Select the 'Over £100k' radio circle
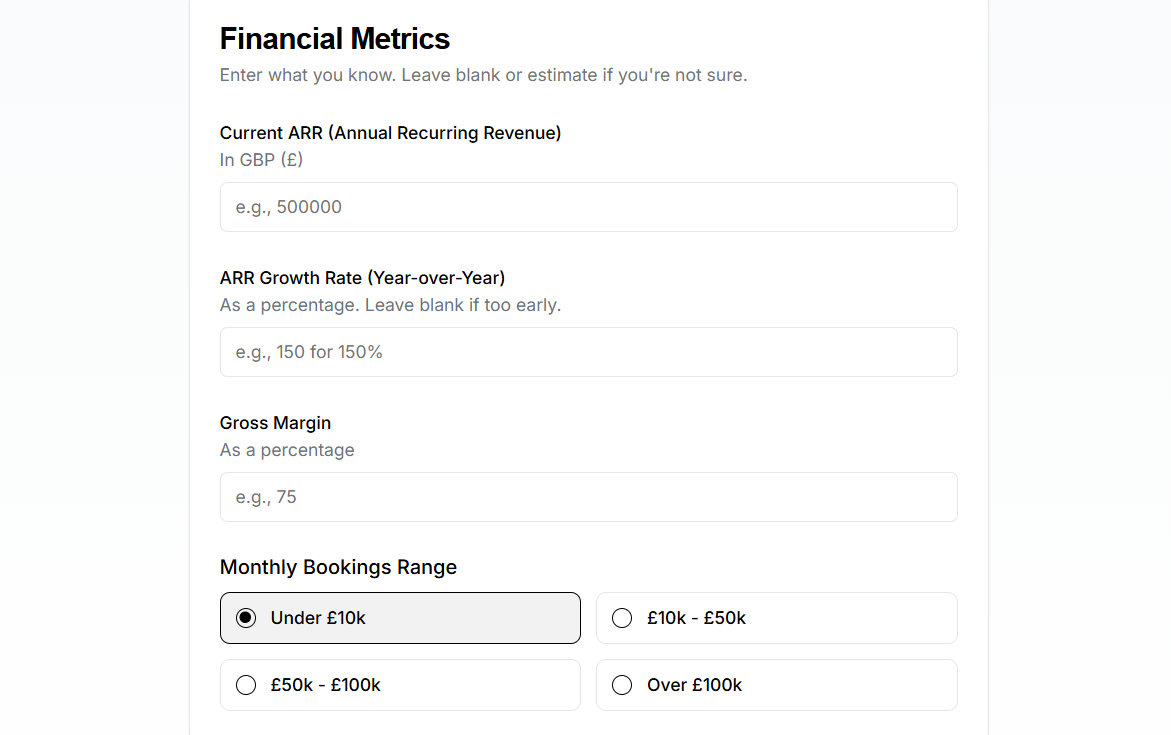The image size is (1171, 735). (x=622, y=685)
